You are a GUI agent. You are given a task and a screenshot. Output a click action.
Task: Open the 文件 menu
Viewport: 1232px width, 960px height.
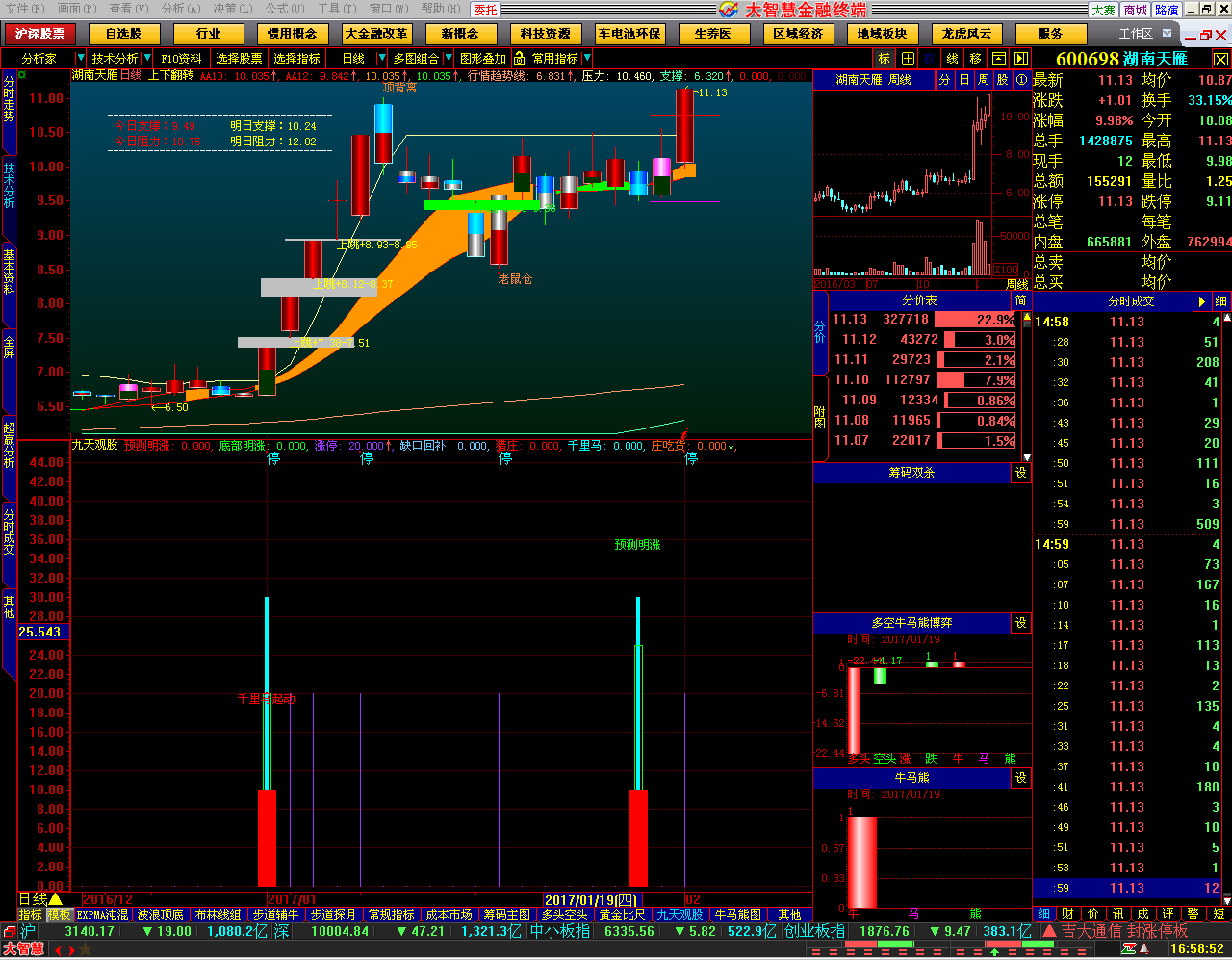(x=24, y=9)
